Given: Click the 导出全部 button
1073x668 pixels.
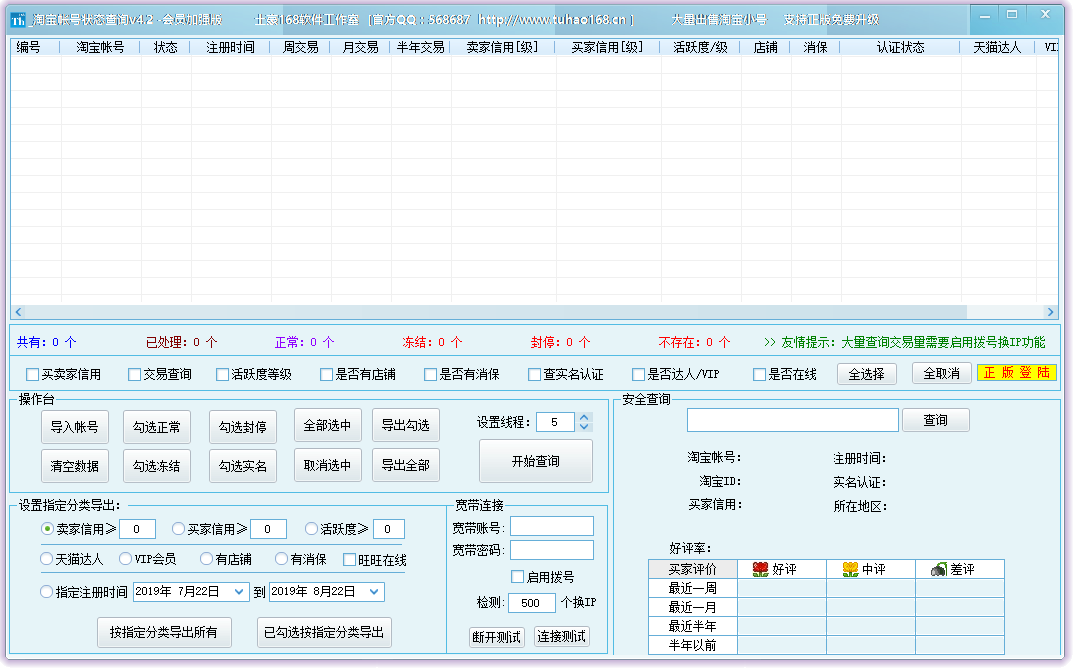Looking at the screenshot, I should tap(406, 465).
